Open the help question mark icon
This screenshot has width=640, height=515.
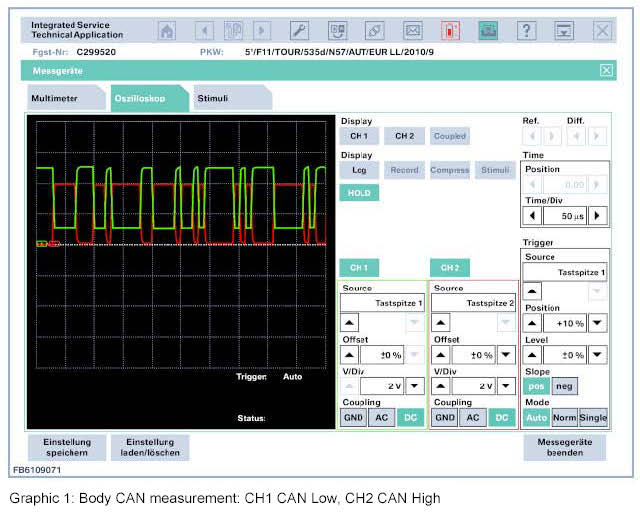(x=527, y=30)
